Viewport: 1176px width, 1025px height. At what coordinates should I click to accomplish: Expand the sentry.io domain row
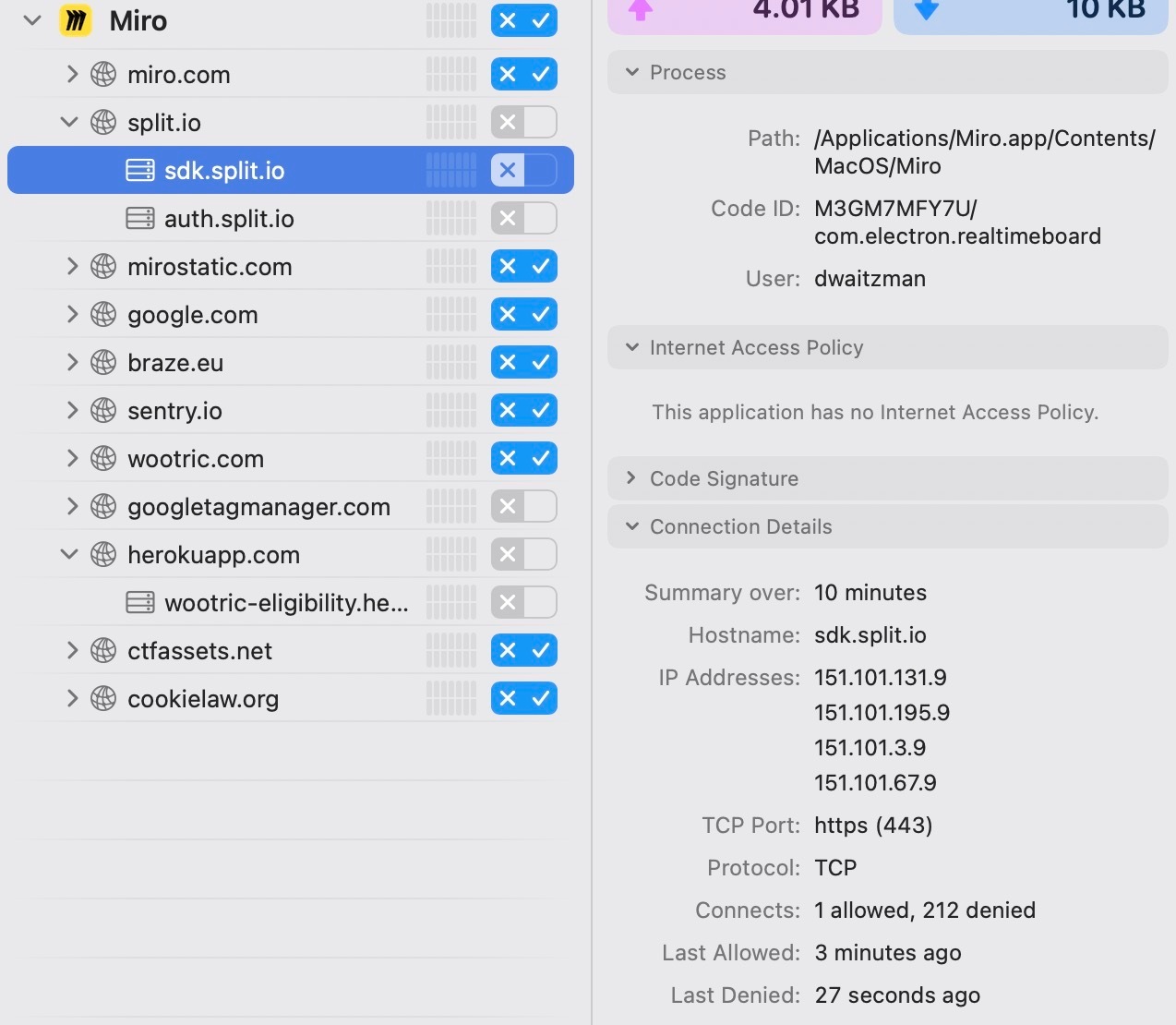[72, 410]
